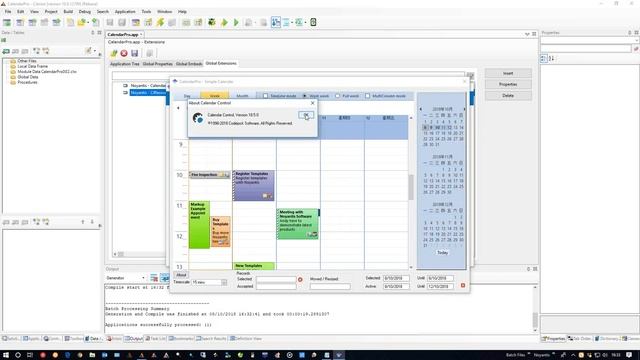Image resolution: width=640 pixels, height=360 pixels.
Task: Toggle the MultiColumn mode checkbox
Action: pyautogui.click(x=368, y=96)
